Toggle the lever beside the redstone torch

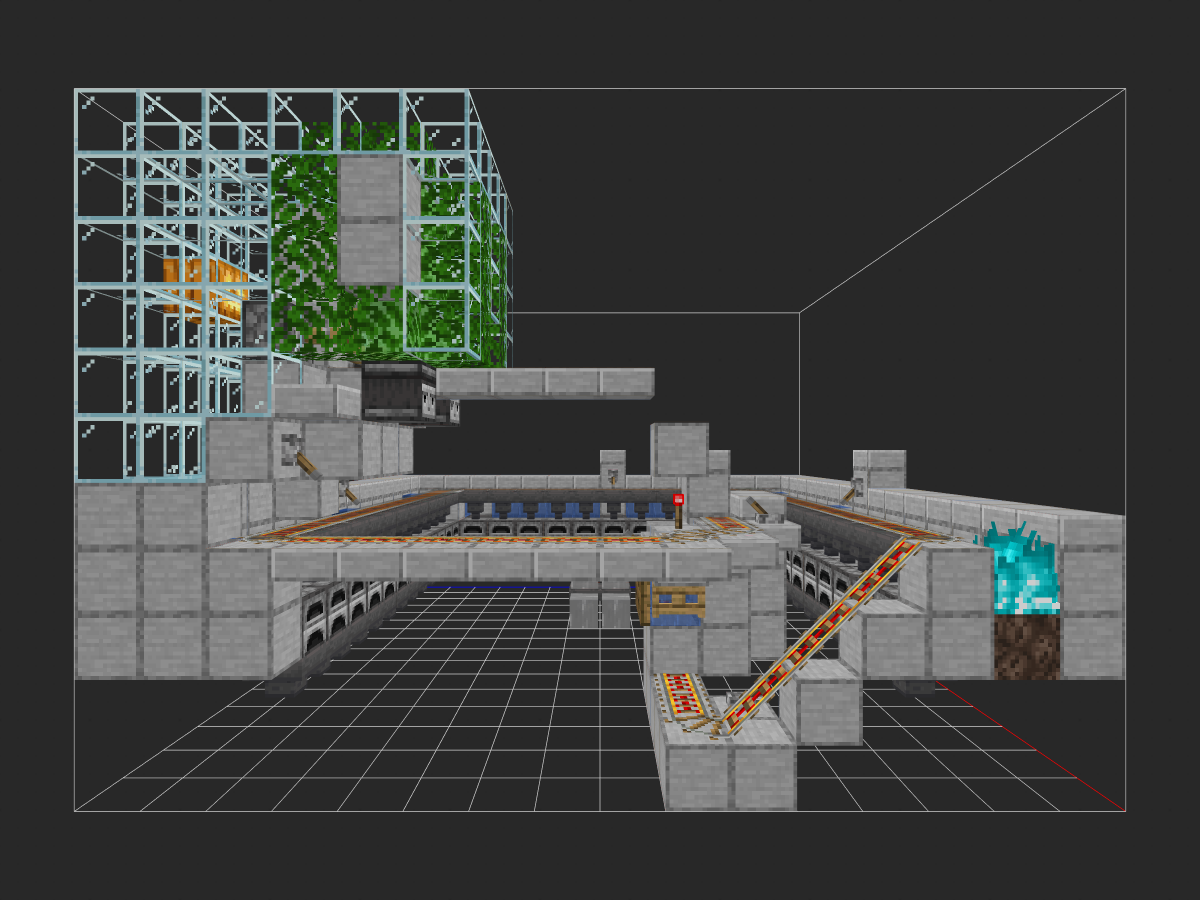[758, 510]
